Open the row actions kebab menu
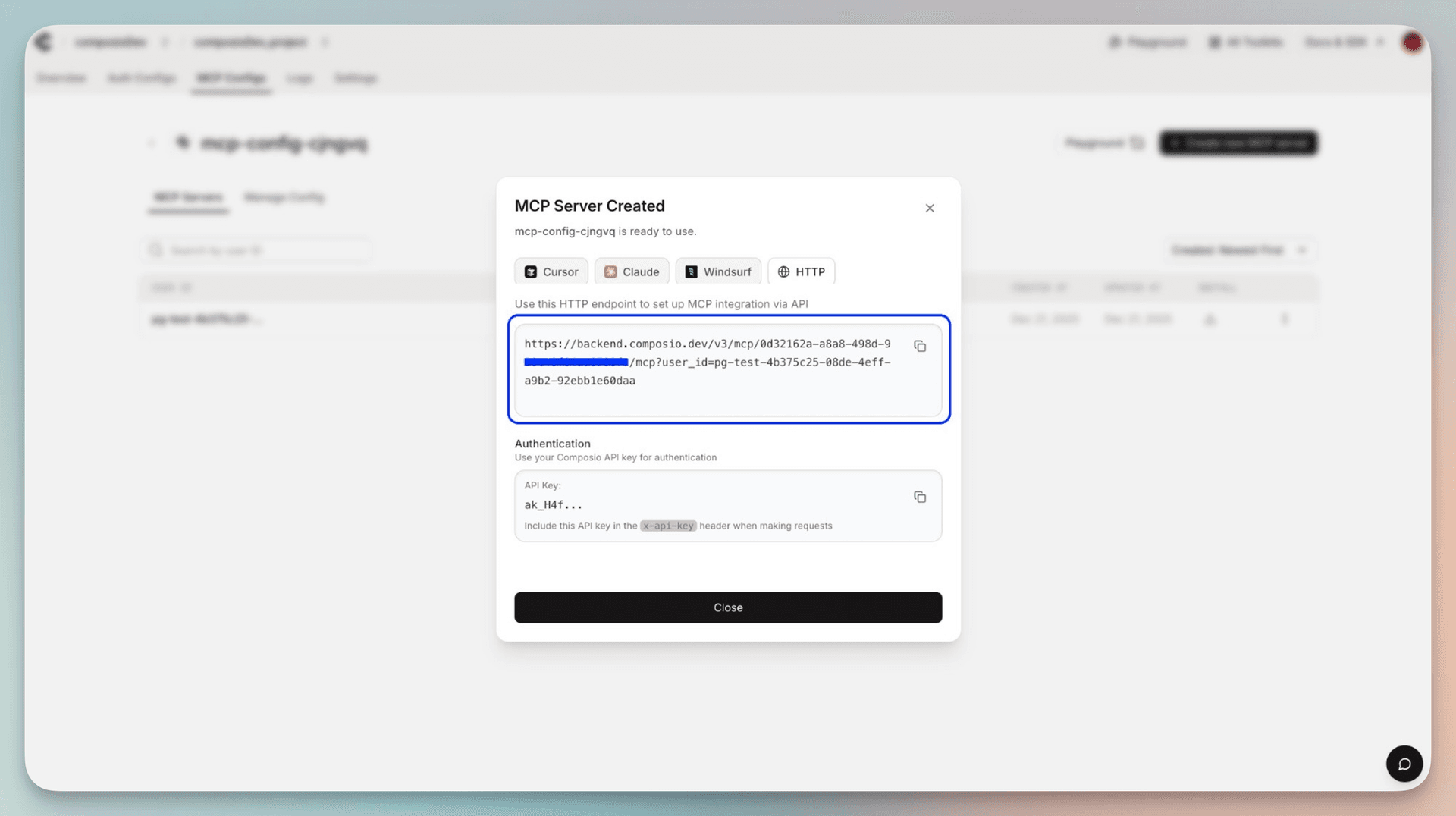 pos(1285,319)
